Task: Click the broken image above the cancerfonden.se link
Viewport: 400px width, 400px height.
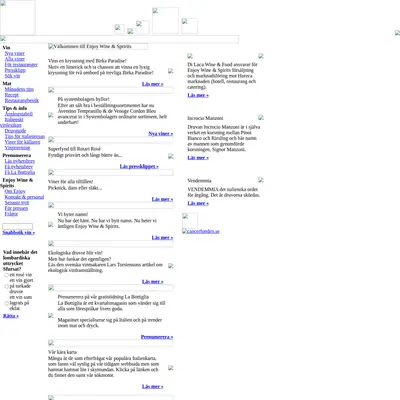Action: pos(190,221)
